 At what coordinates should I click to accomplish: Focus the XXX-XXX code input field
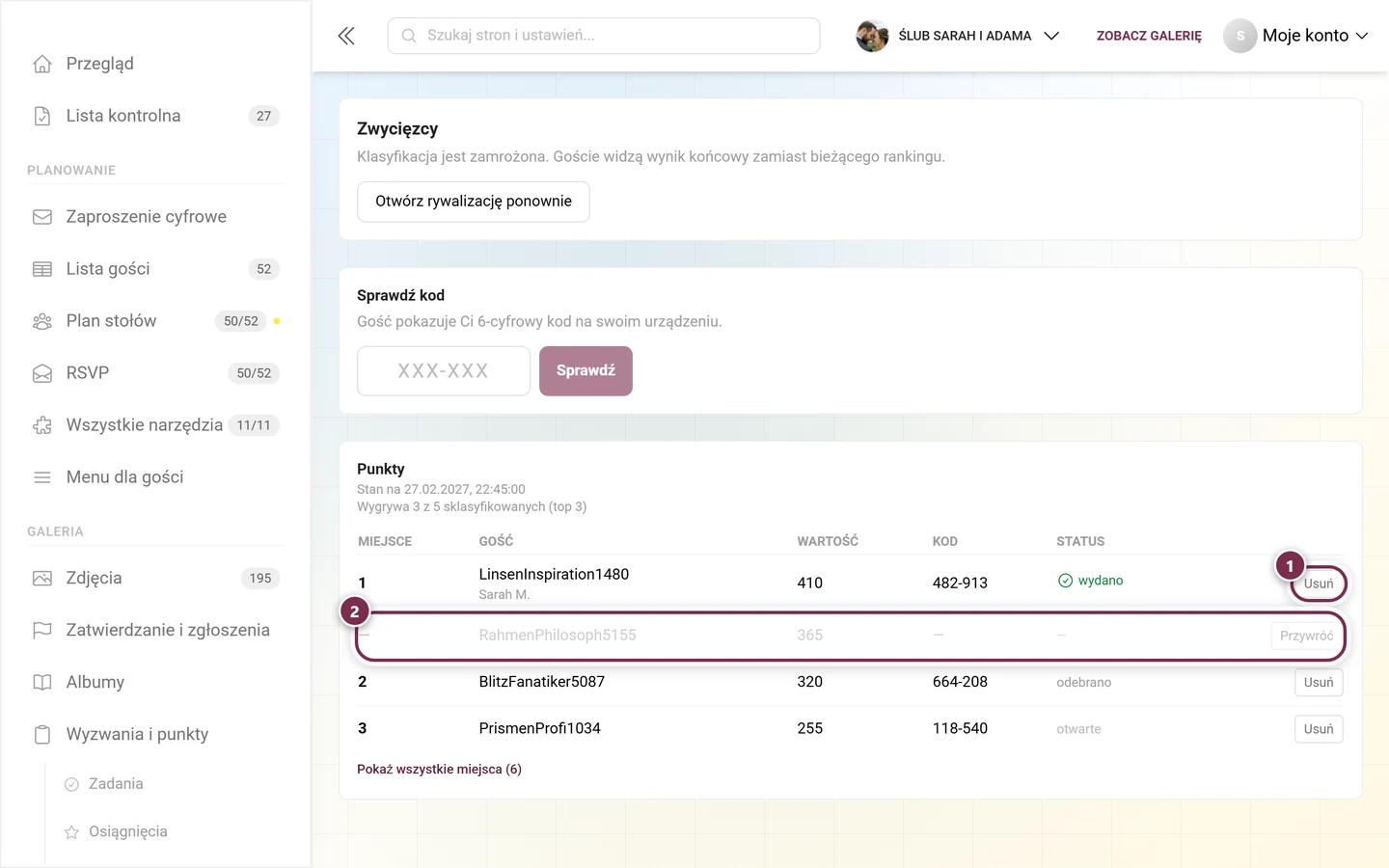click(x=444, y=371)
